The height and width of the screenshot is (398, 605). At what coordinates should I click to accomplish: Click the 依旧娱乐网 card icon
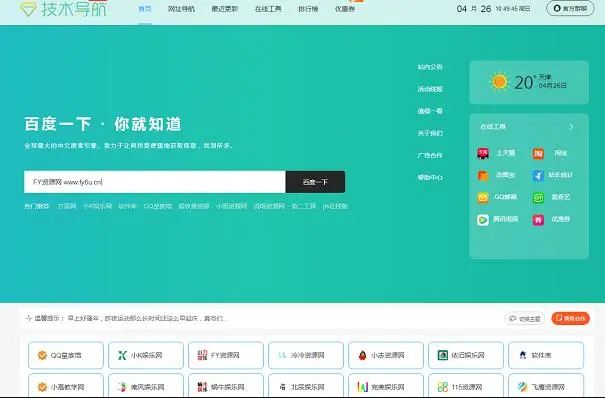pyautogui.click(x=443, y=355)
